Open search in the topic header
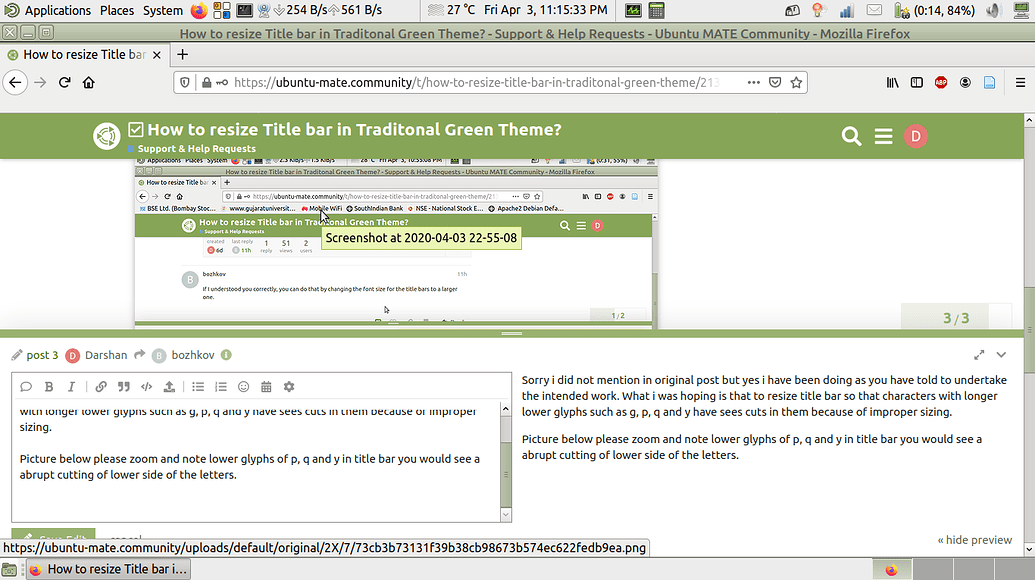The image size is (1035, 580). 851,136
